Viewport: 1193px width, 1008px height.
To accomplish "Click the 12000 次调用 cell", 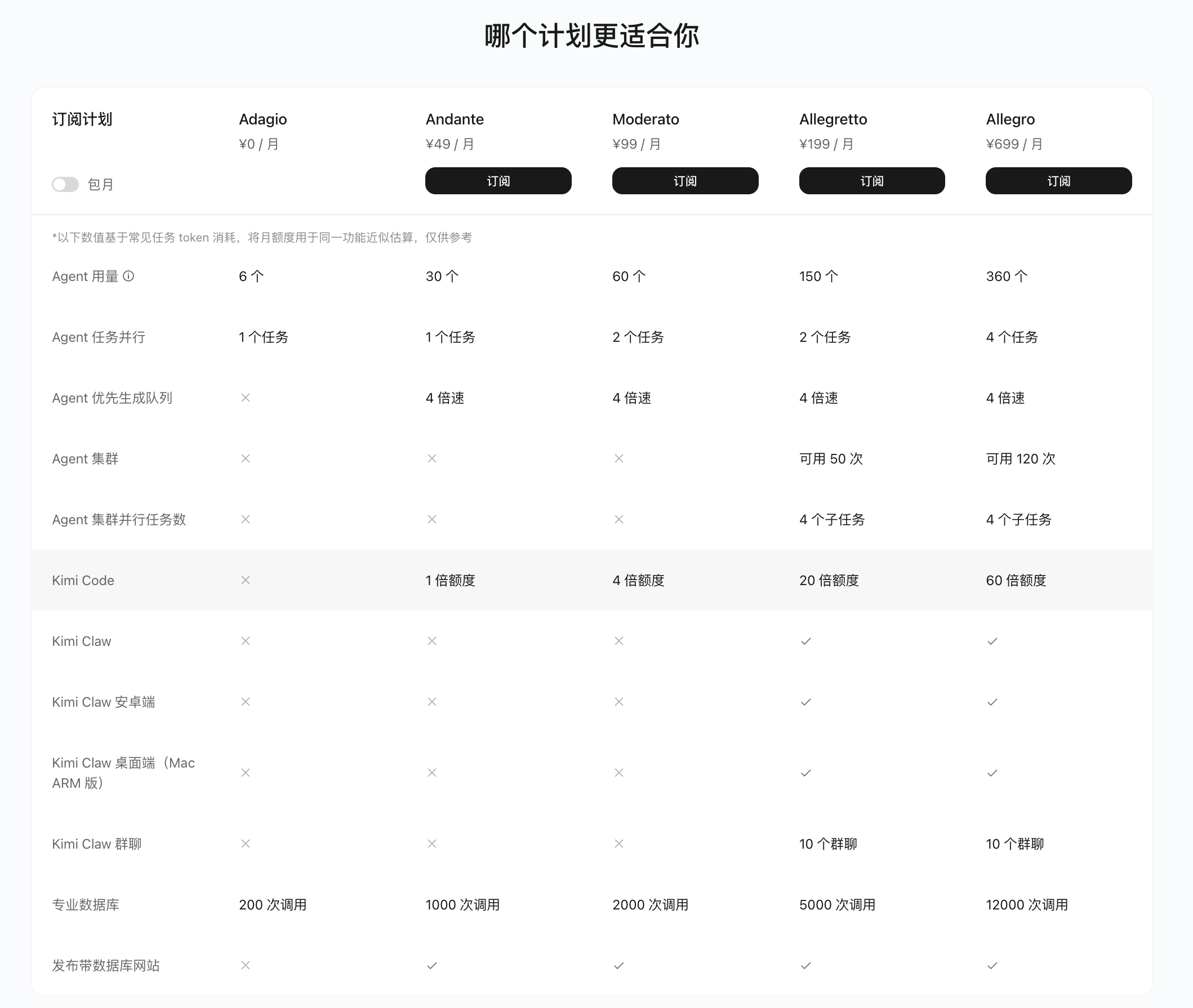I will tap(1027, 905).
